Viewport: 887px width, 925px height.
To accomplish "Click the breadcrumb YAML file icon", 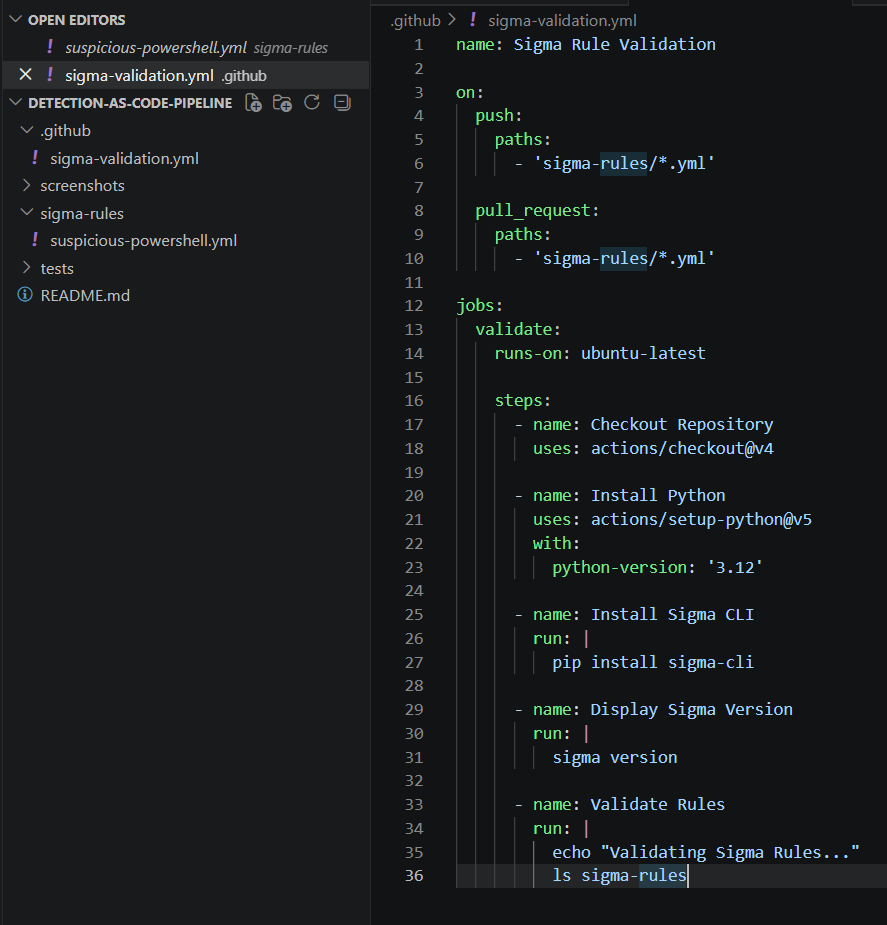I will click(472, 20).
